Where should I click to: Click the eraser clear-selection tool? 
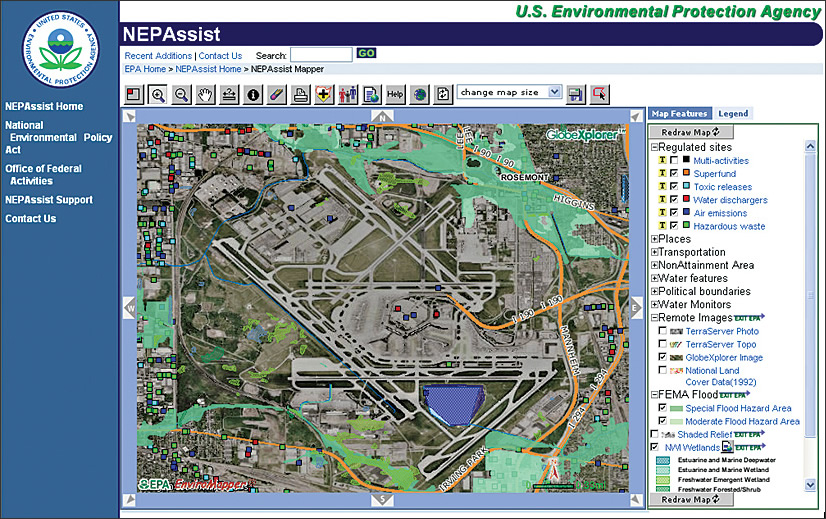click(x=277, y=95)
